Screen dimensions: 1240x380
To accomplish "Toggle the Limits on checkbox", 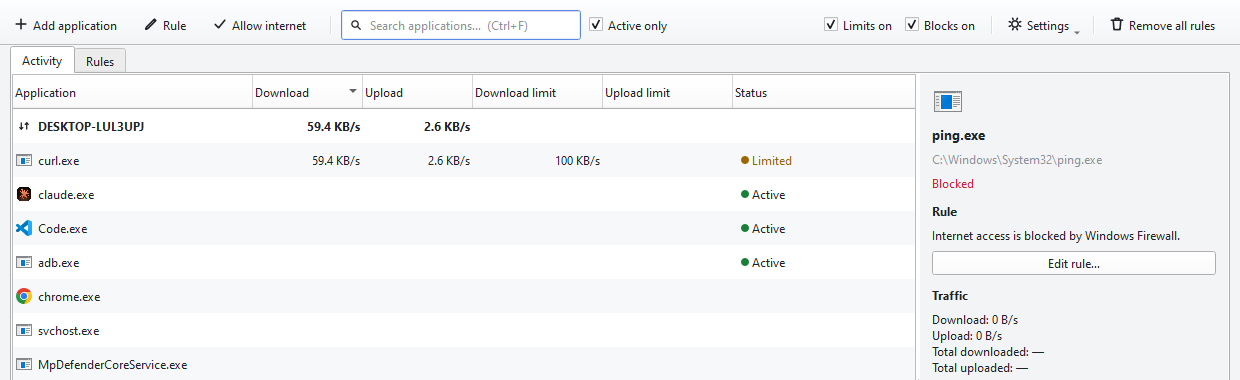I will click(831, 25).
